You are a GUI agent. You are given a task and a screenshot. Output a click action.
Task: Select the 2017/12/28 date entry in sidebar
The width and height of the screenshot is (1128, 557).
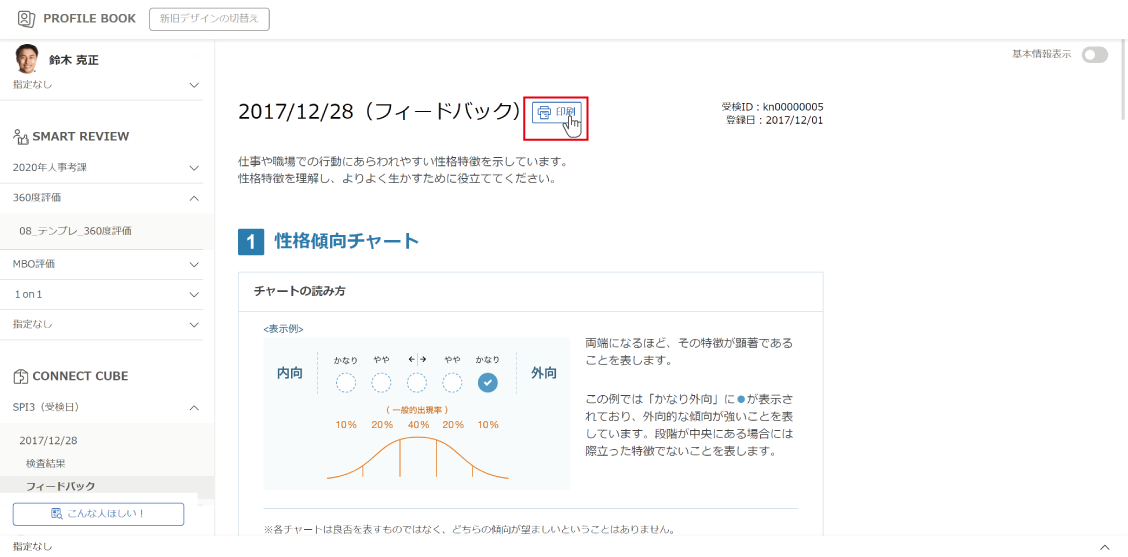(48, 441)
